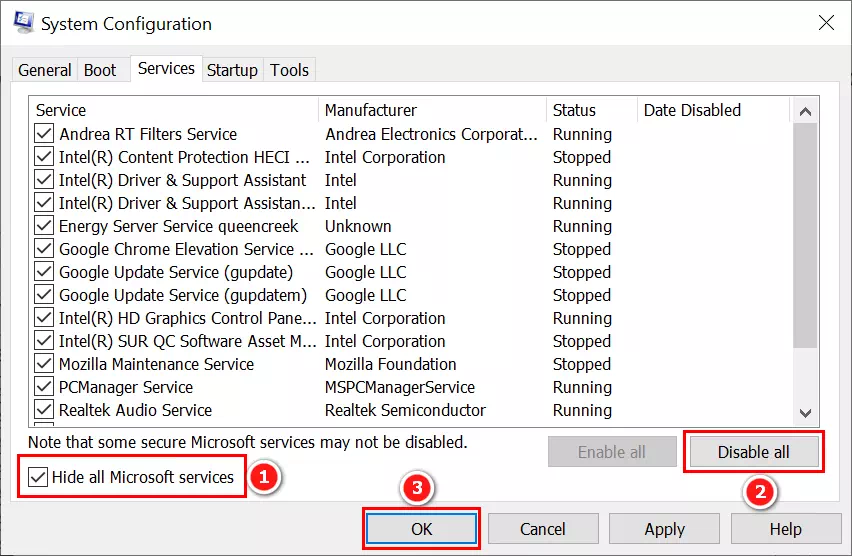Click the Cancel button
Viewport: 852px width, 556px height.
point(543,529)
